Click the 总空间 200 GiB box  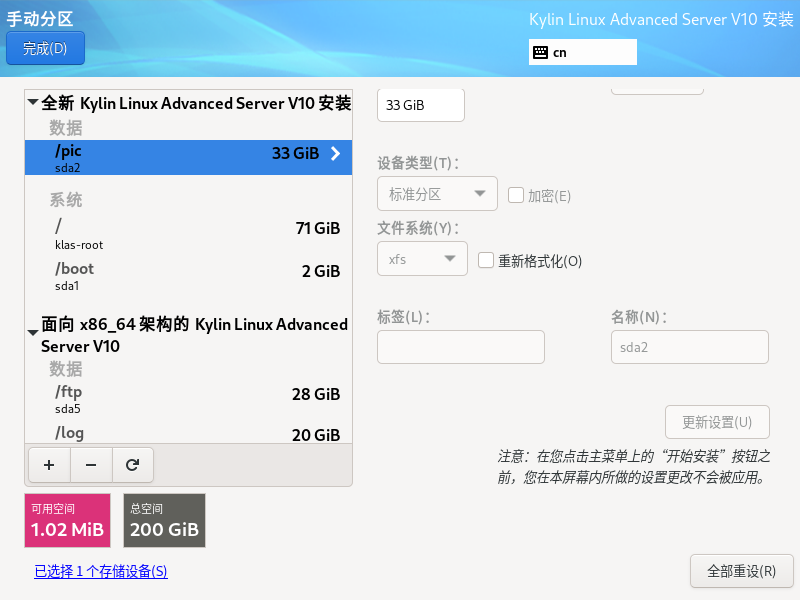click(x=164, y=520)
